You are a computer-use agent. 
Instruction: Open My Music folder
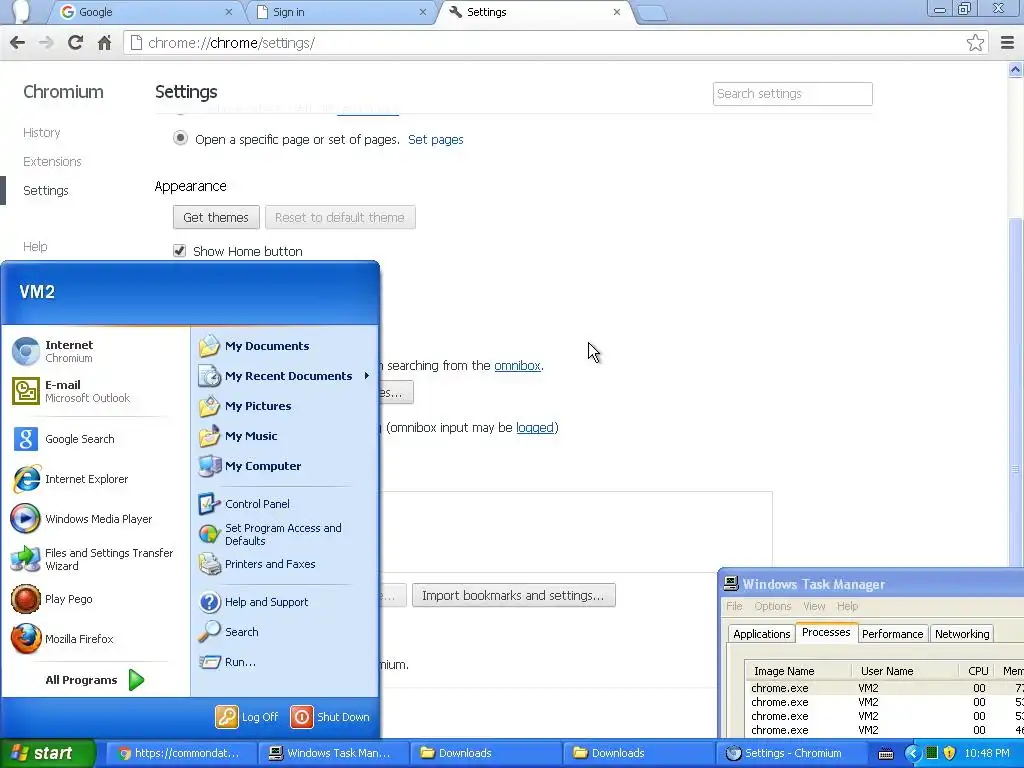pyautogui.click(x=285, y=436)
